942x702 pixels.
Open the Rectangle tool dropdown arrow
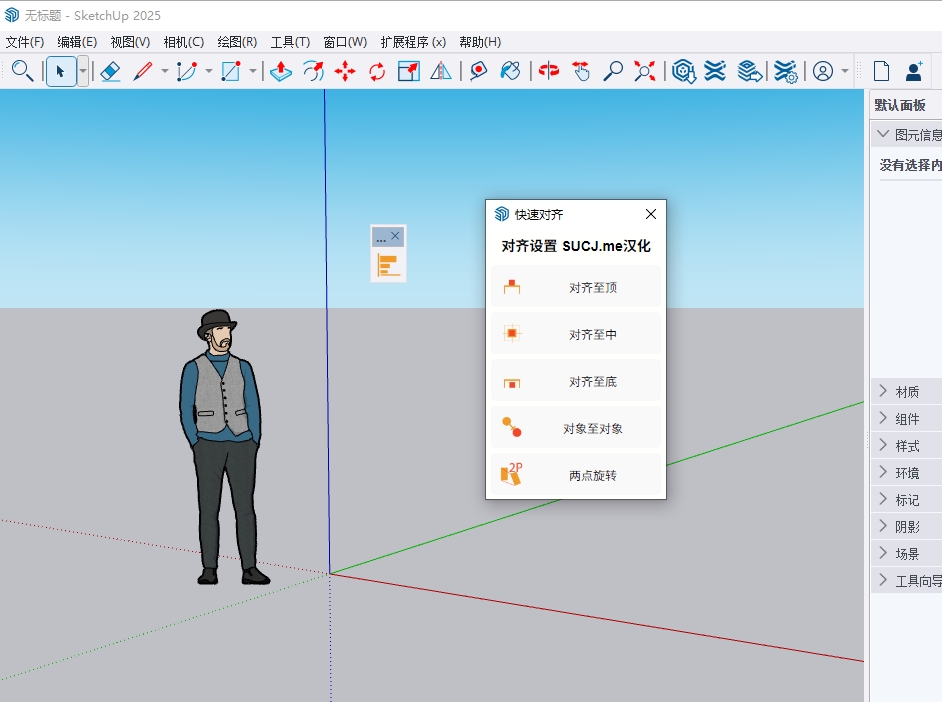253,71
